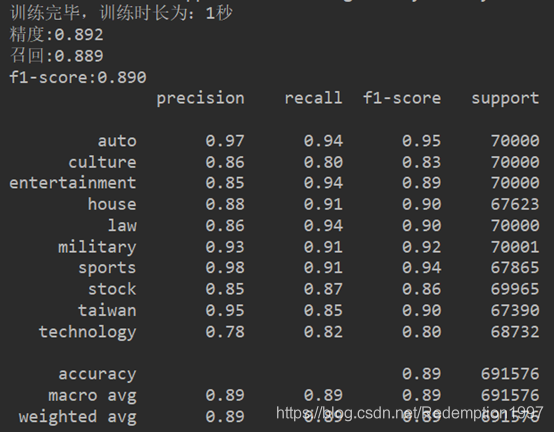Select the entertainment row label

pyautogui.click(x=73, y=183)
